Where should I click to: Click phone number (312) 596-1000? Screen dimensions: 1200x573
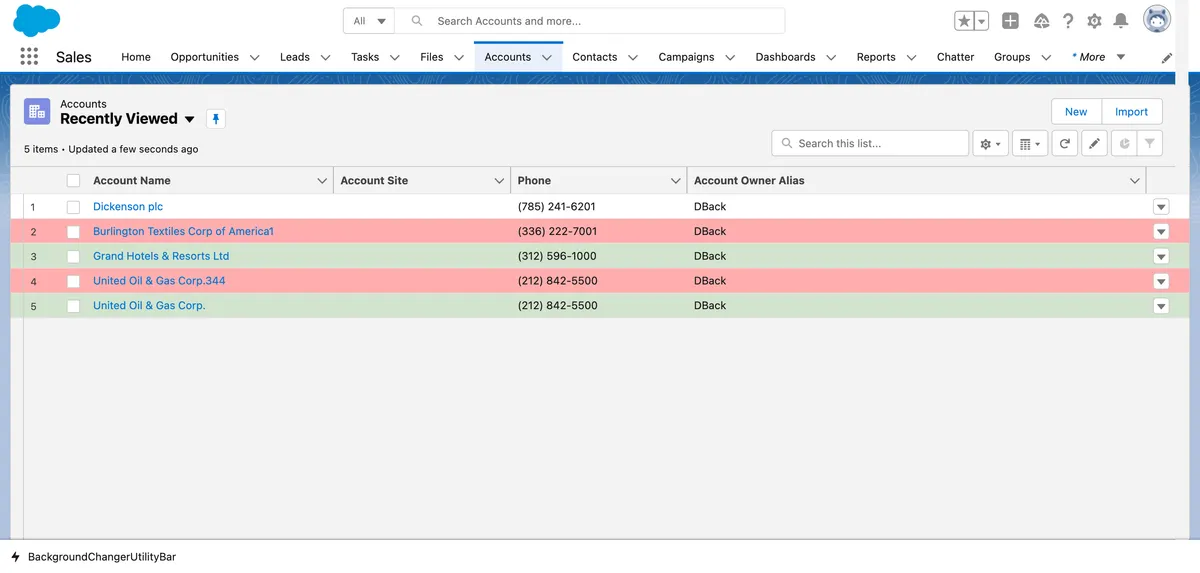557,257
